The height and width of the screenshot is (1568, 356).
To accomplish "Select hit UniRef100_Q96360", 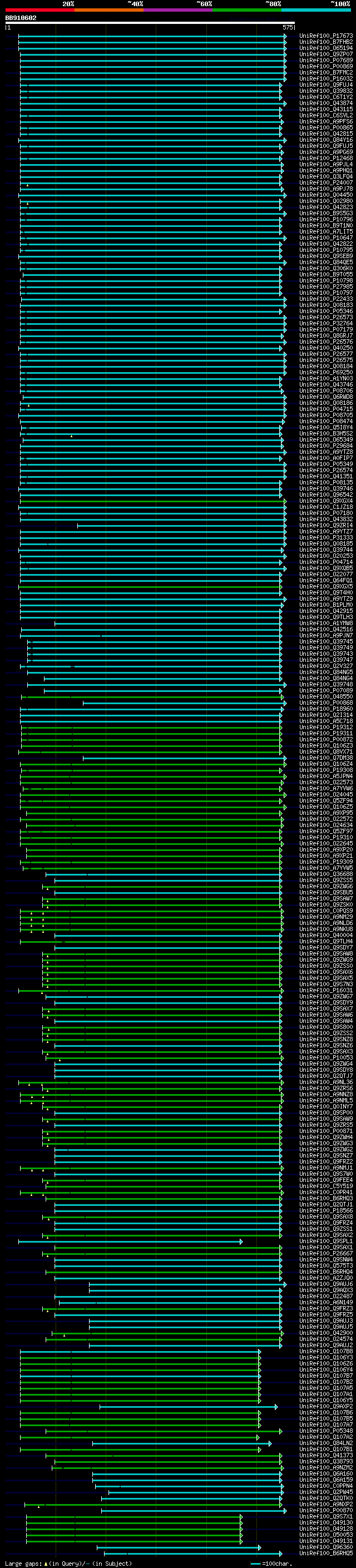I will point(326,1547).
